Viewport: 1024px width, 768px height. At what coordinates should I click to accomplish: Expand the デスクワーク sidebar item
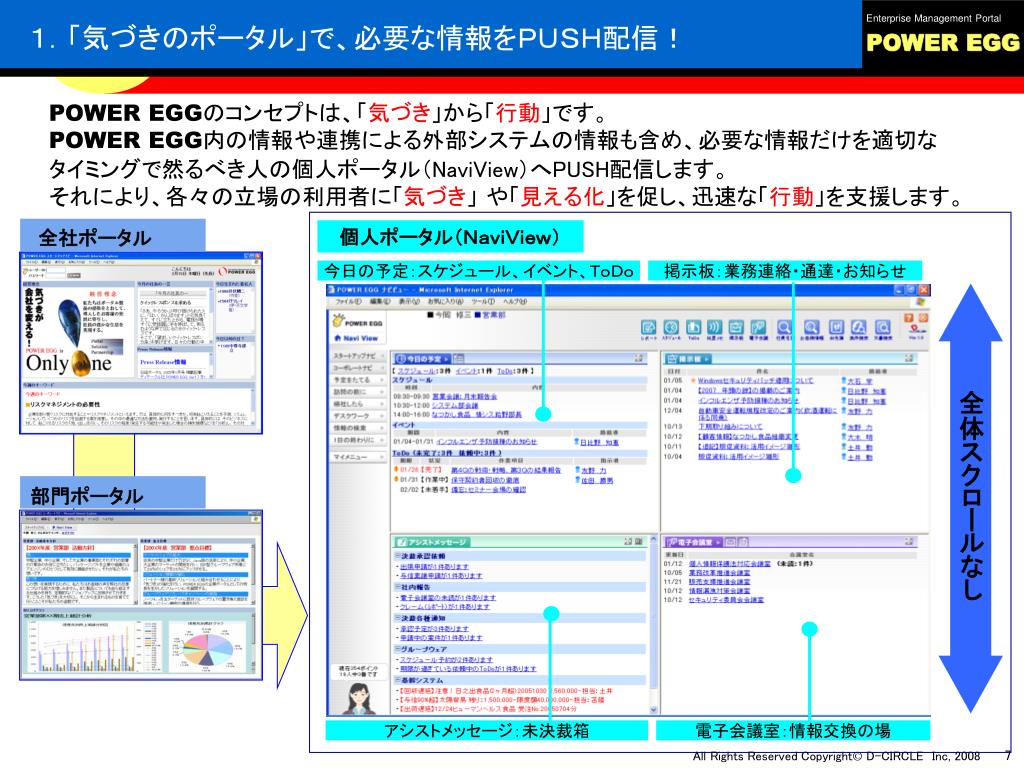click(359, 416)
